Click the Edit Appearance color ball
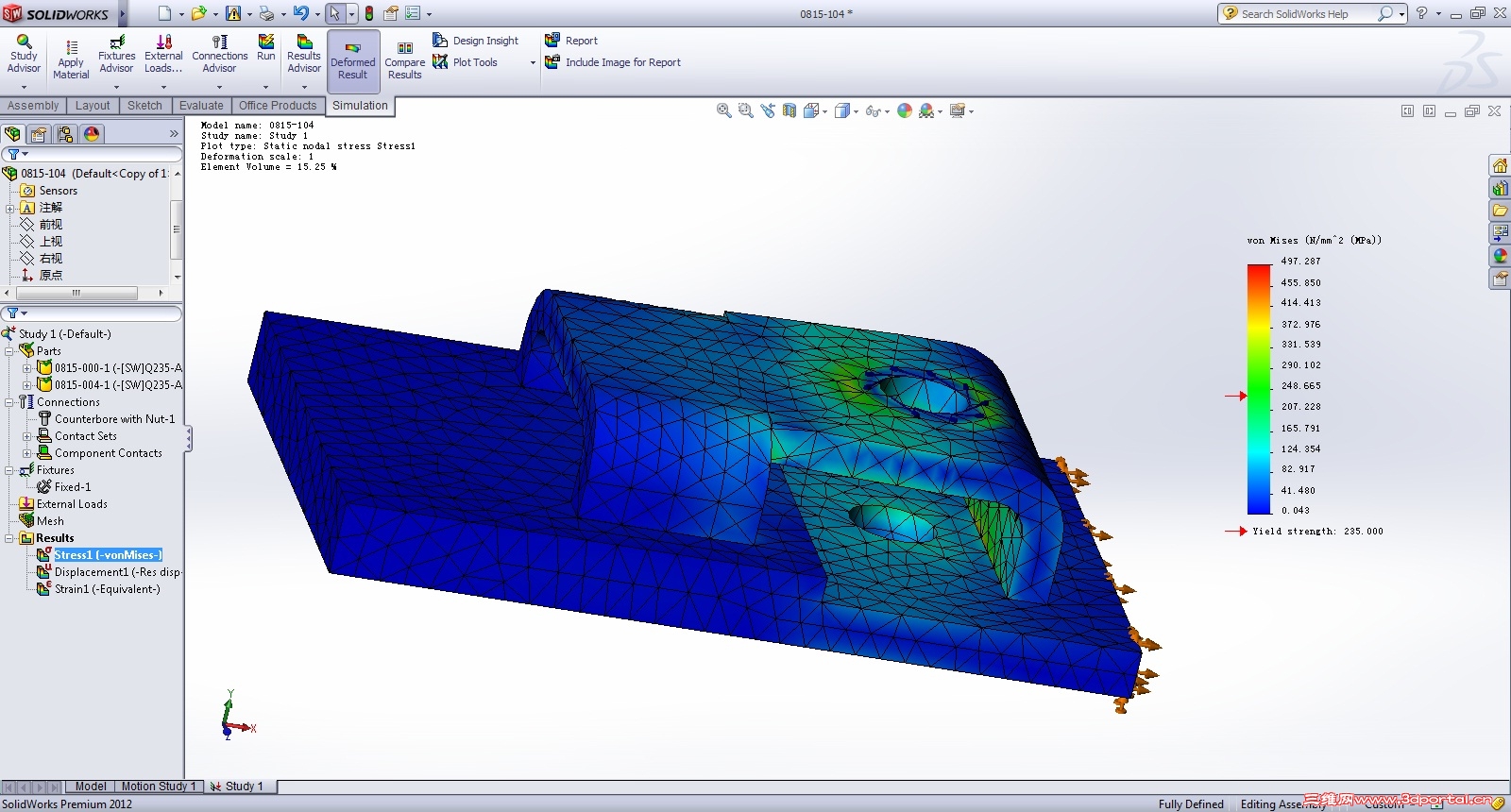Screen dimensions: 1511x812 pos(905,110)
